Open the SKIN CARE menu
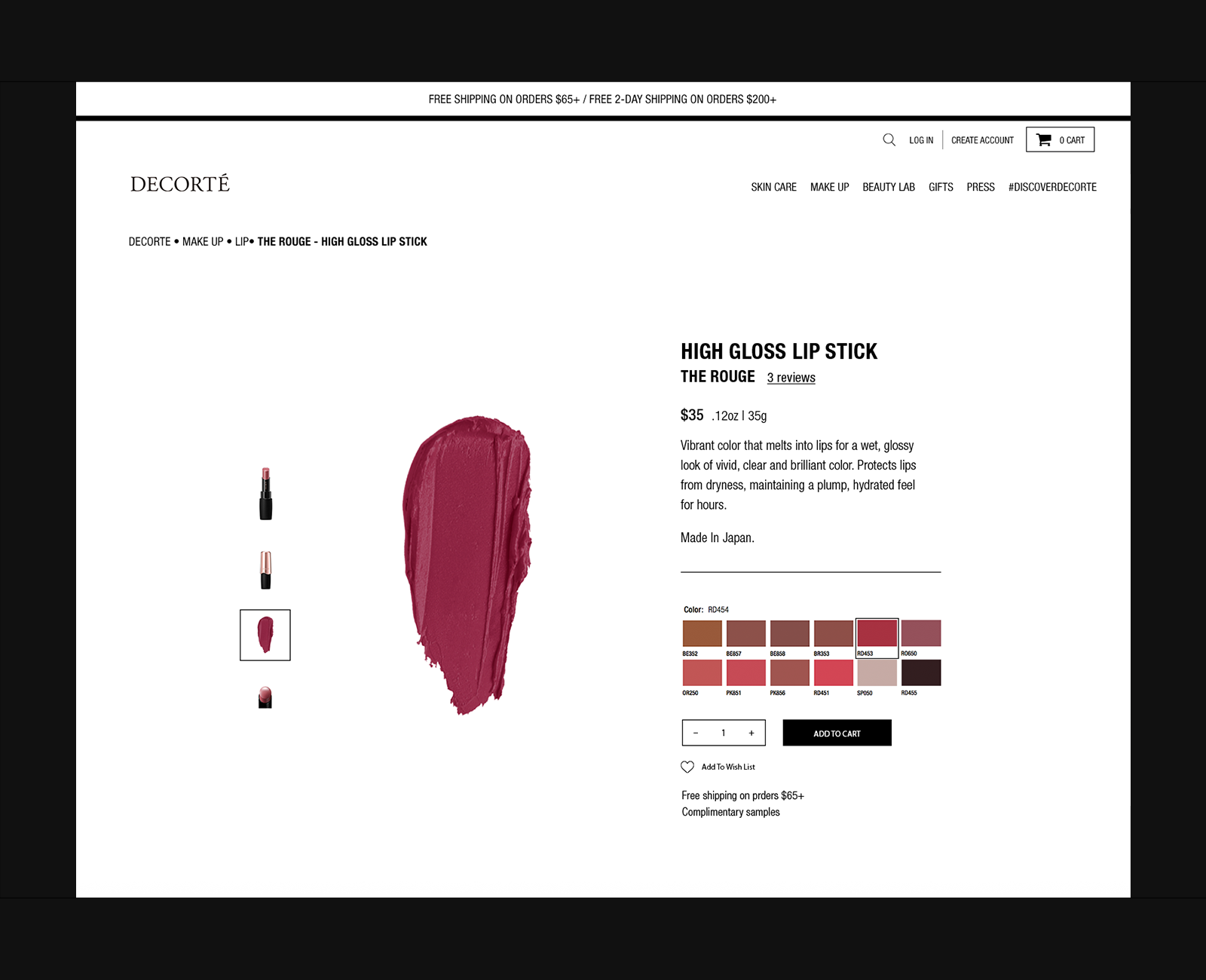This screenshot has height=980, width=1206. pos(773,187)
